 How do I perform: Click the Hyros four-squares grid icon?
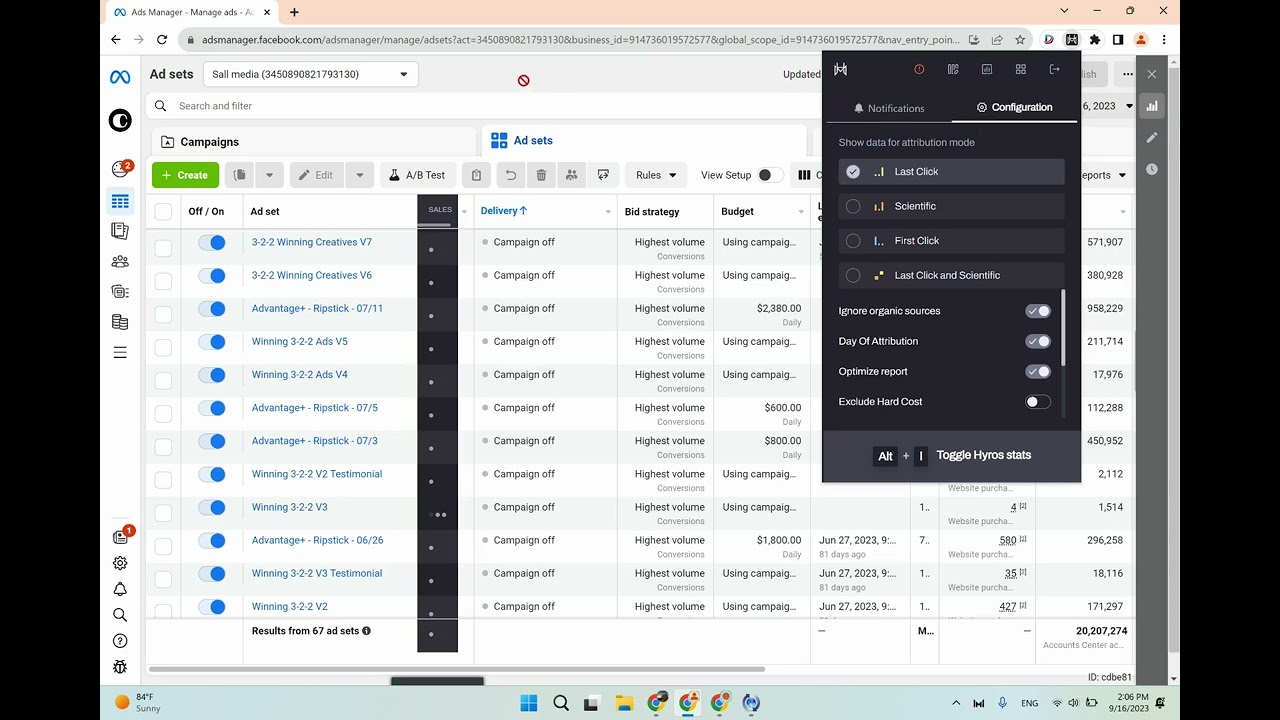[1021, 69]
